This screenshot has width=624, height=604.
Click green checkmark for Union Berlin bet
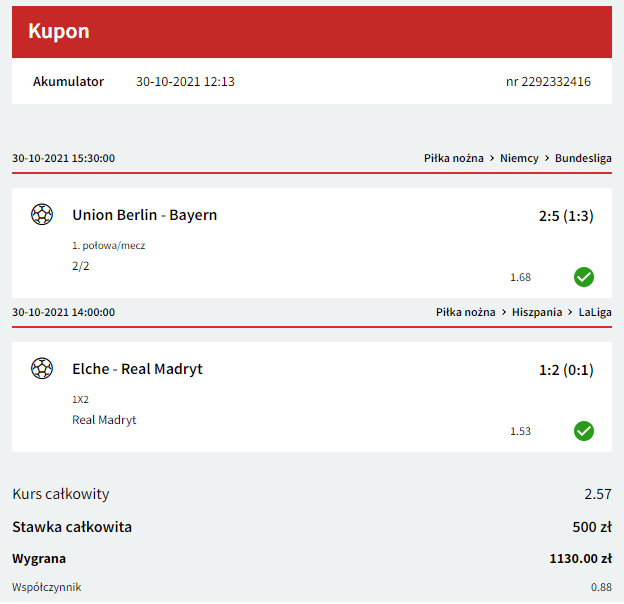point(584,277)
